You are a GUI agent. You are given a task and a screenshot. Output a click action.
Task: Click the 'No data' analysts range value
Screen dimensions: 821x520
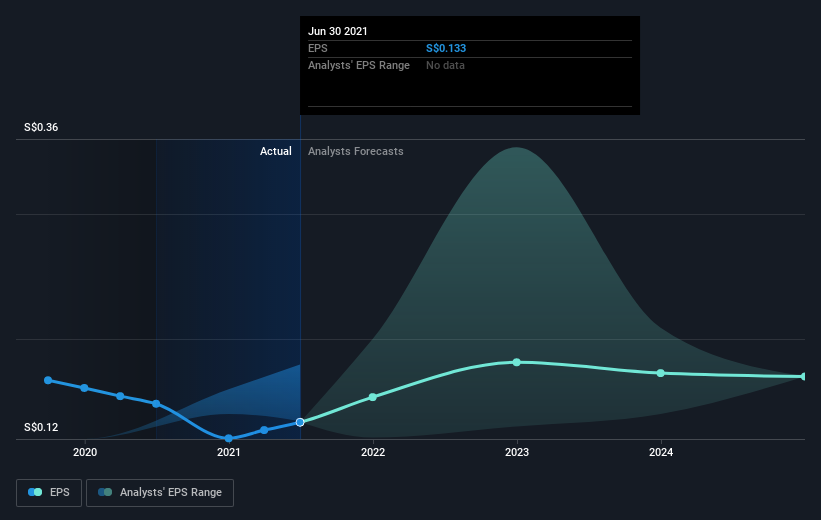click(x=445, y=65)
